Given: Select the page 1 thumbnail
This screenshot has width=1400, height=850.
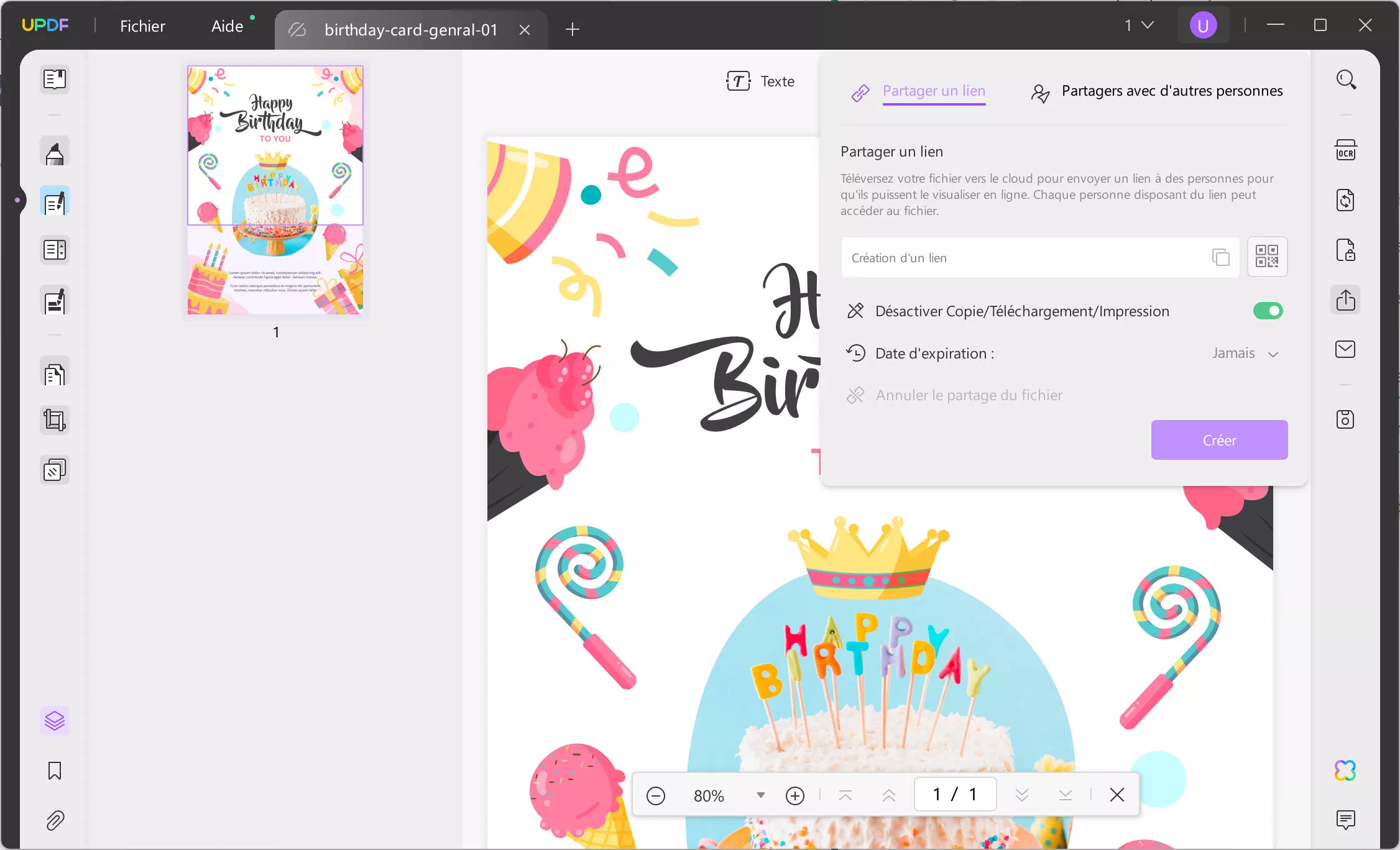Looking at the screenshot, I should click(x=275, y=190).
